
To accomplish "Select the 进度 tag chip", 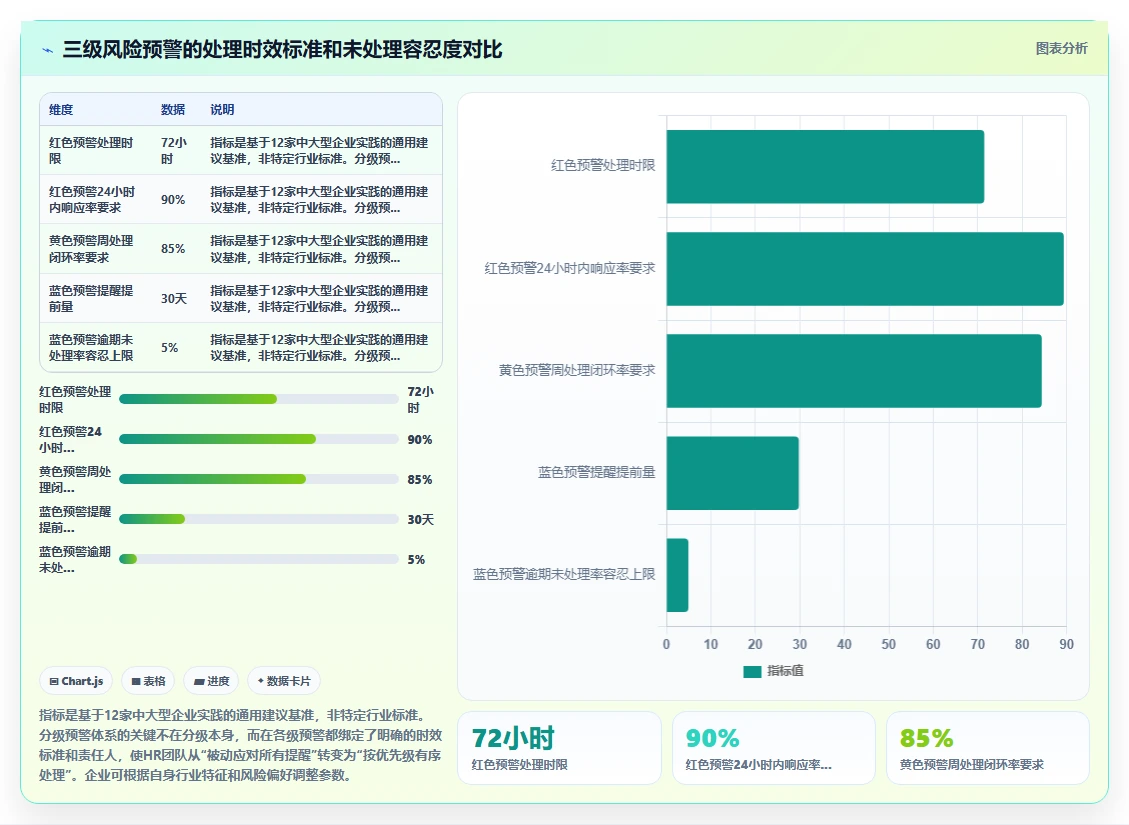I will tap(212, 681).
